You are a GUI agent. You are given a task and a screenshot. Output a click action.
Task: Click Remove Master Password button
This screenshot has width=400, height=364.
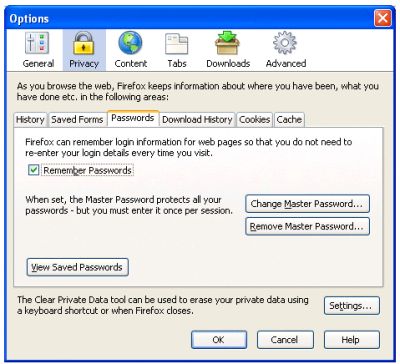coord(307,226)
